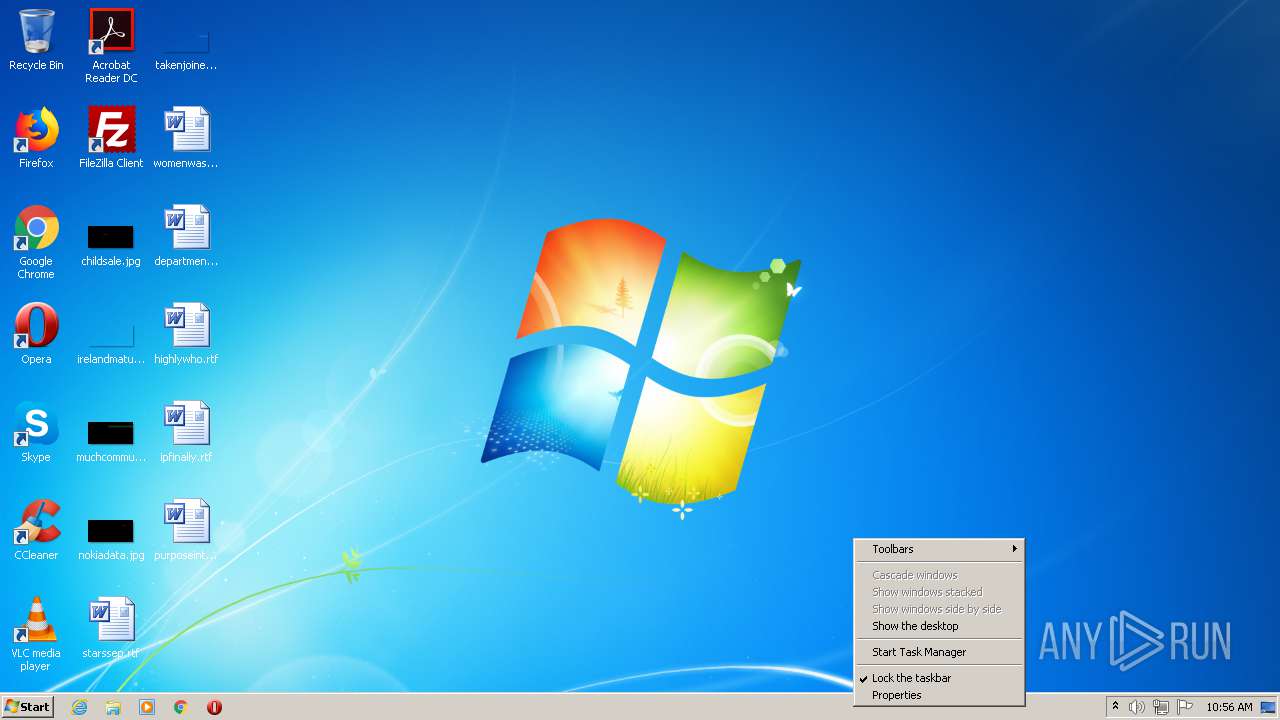Select the CCleaner desktop shortcut
The image size is (1280, 720).
[x=36, y=530]
